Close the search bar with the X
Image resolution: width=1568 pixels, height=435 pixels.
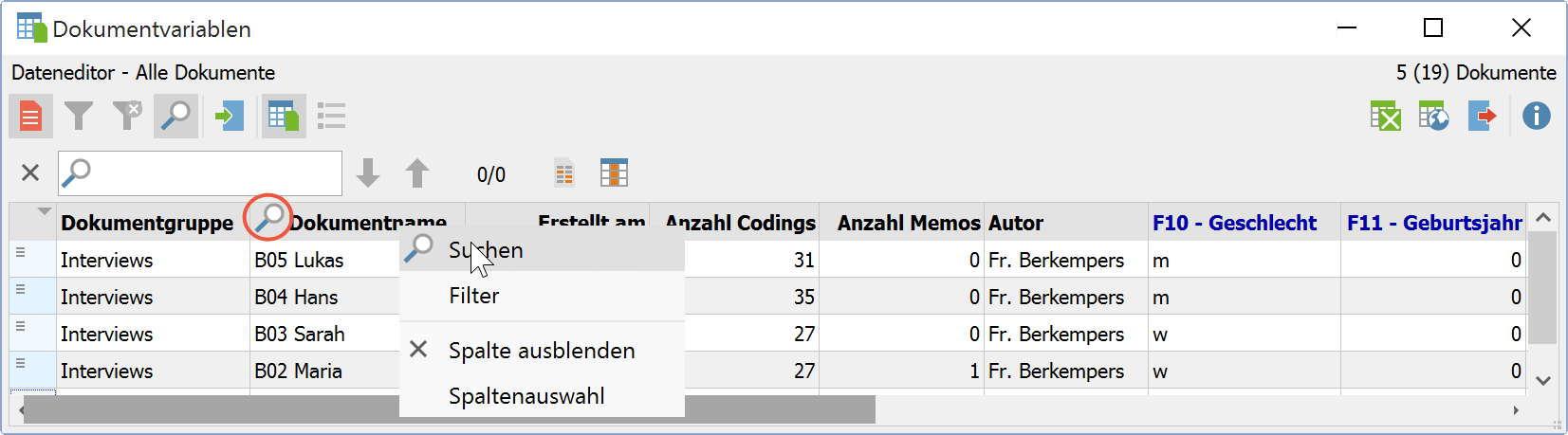pos(30,172)
